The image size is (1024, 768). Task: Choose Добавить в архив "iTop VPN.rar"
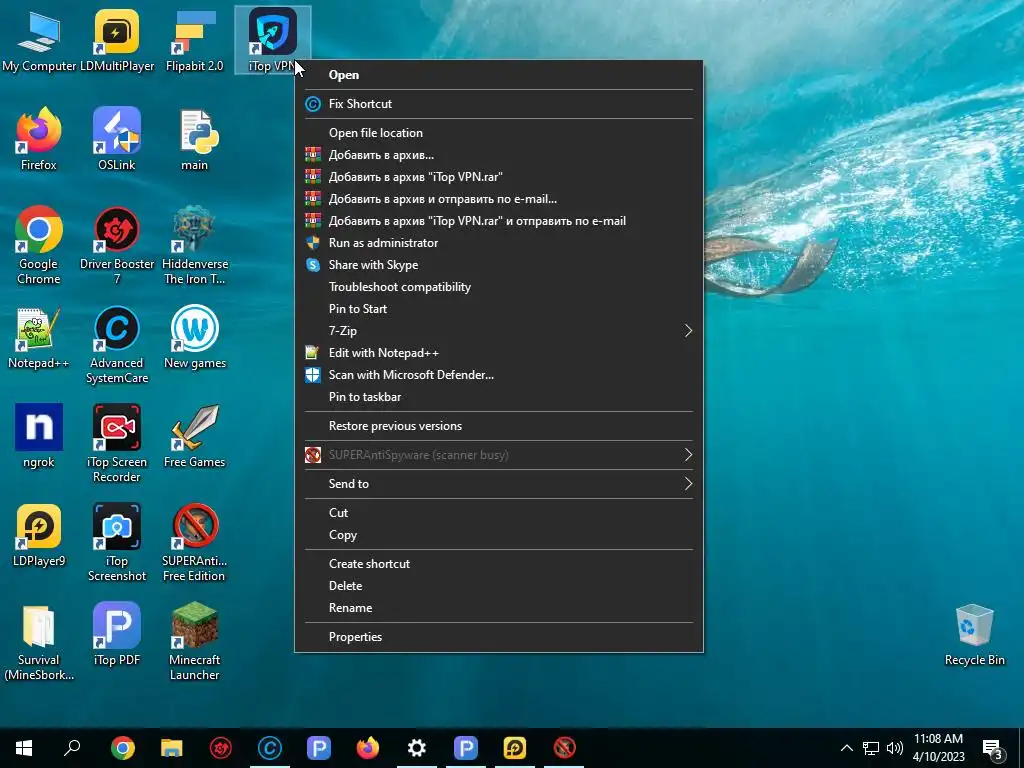[x=499, y=177]
